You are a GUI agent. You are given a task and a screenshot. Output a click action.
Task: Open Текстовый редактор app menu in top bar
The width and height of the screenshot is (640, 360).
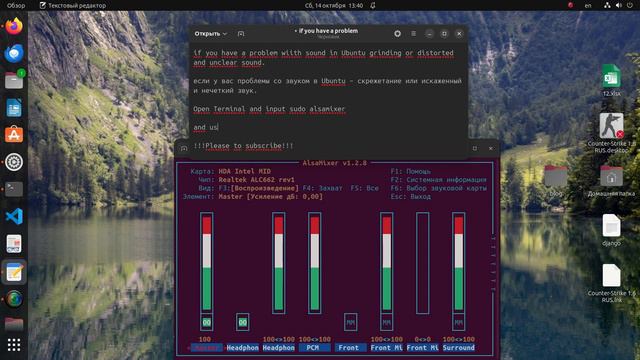click(73, 5)
